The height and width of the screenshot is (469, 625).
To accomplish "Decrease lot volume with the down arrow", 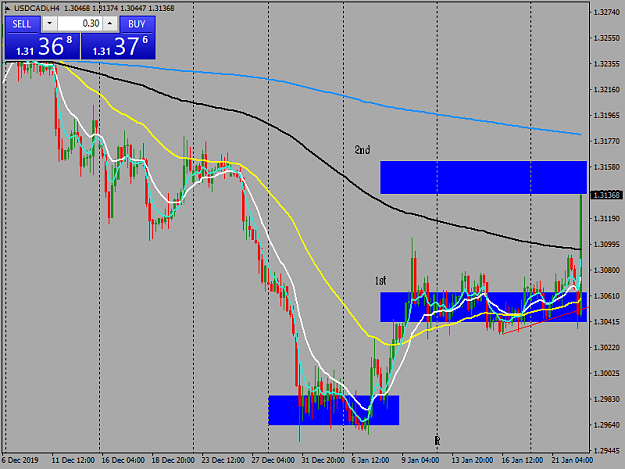I will point(49,24).
